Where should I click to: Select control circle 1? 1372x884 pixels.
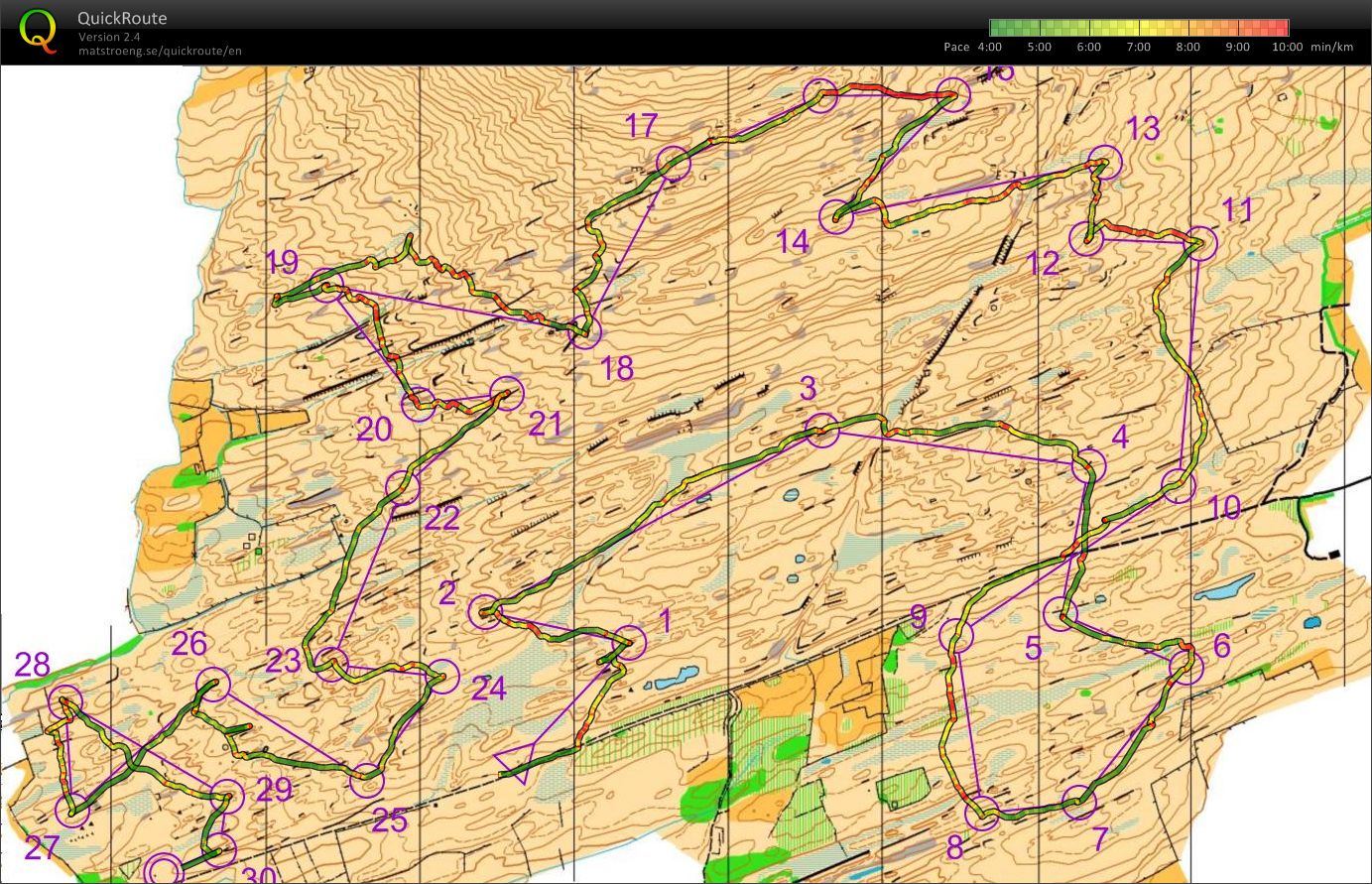tap(630, 642)
